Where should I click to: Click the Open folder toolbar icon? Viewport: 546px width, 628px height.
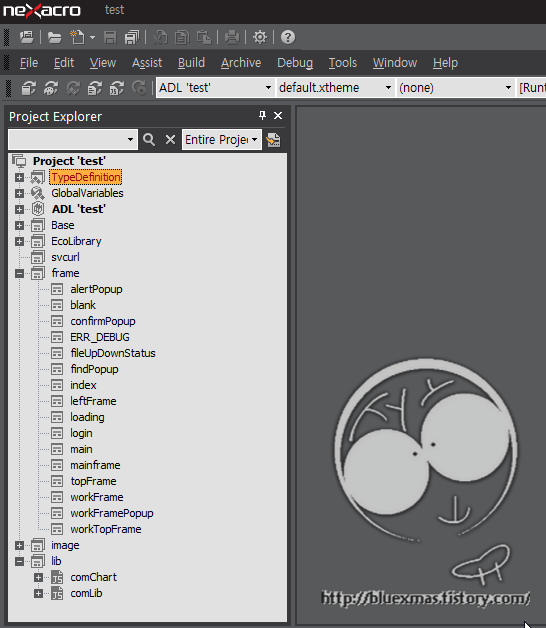pyautogui.click(x=54, y=38)
